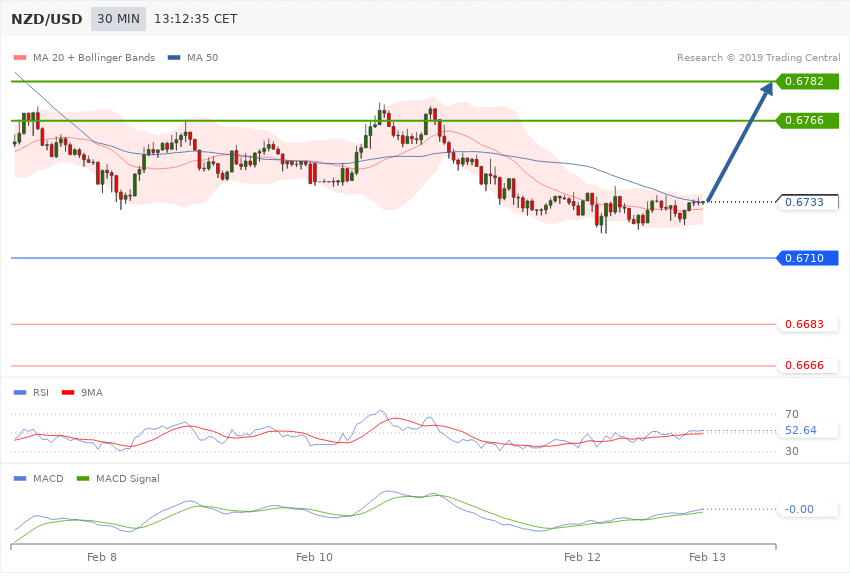Screen dimensions: 850x576
Task: Click the 9MA legend swatch
Action: click(x=68, y=392)
